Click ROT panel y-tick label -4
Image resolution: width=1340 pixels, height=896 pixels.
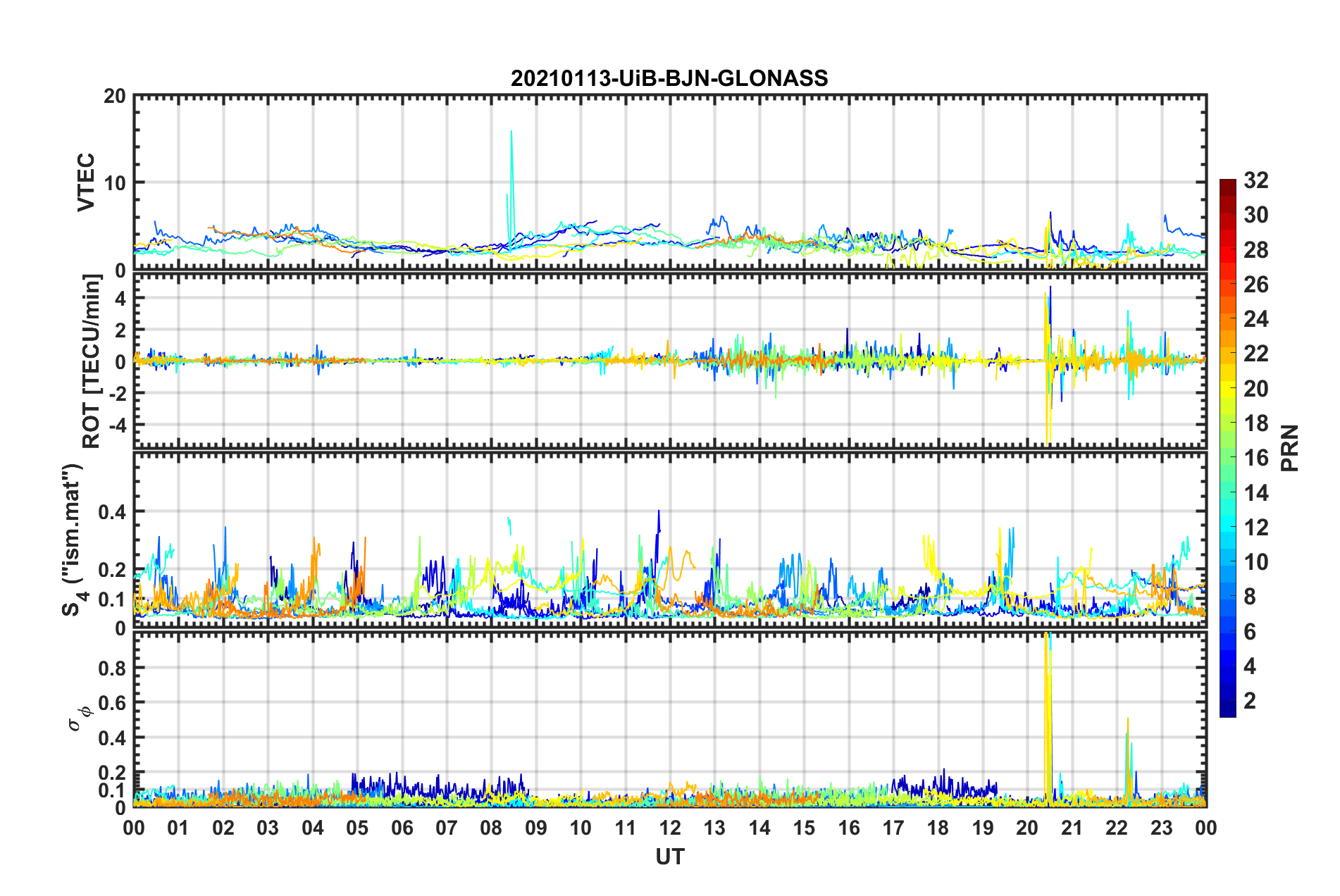tap(117, 425)
